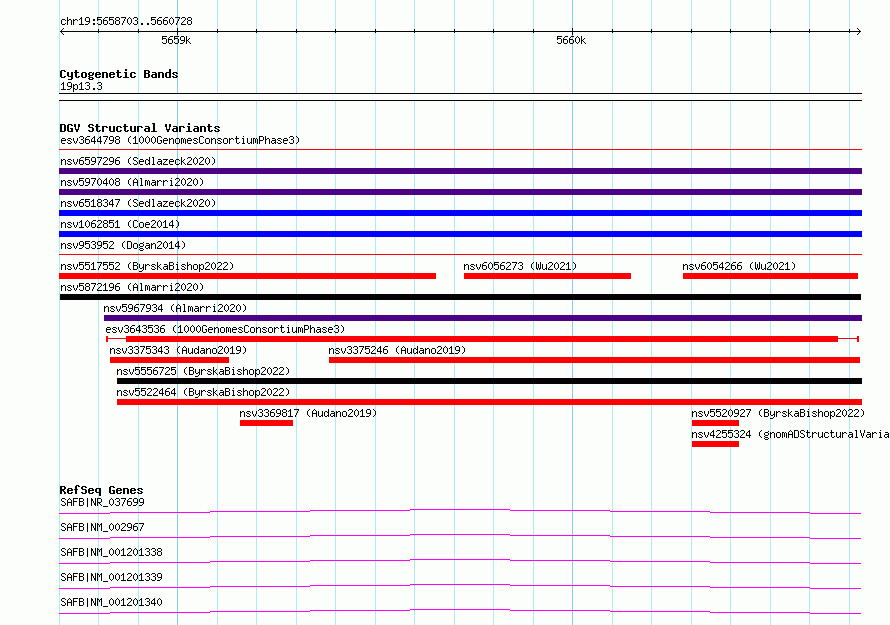Click the right arrow on the ruler

pyautogui.click(x=858, y=31)
